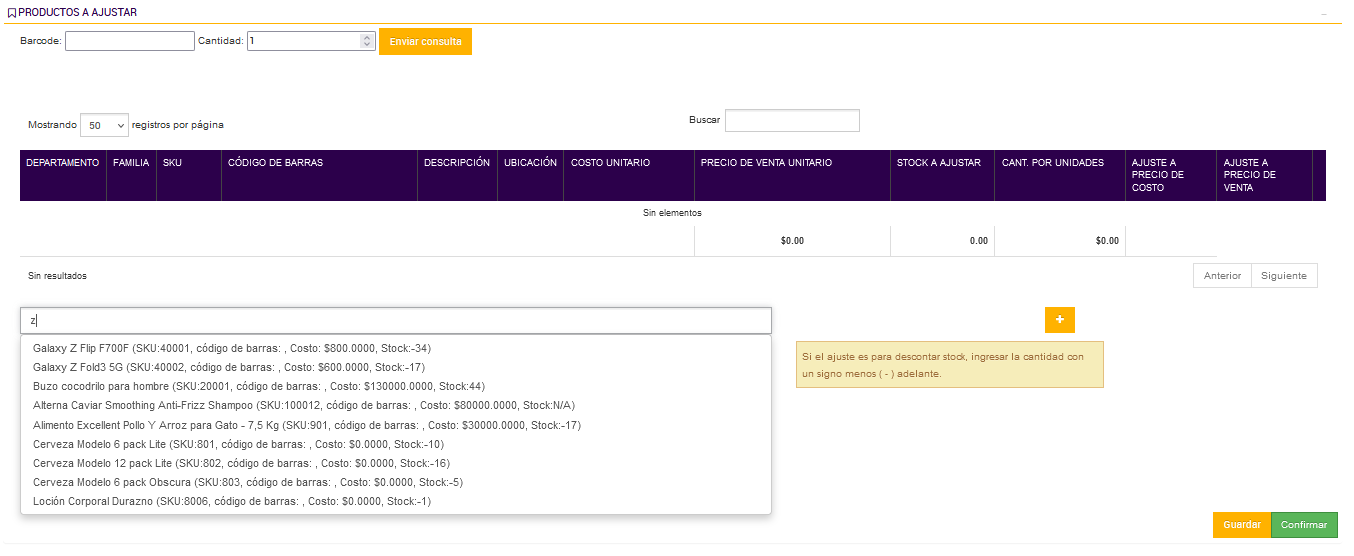Go back with the Anterior button
The height and width of the screenshot is (556, 1354).
(1222, 276)
